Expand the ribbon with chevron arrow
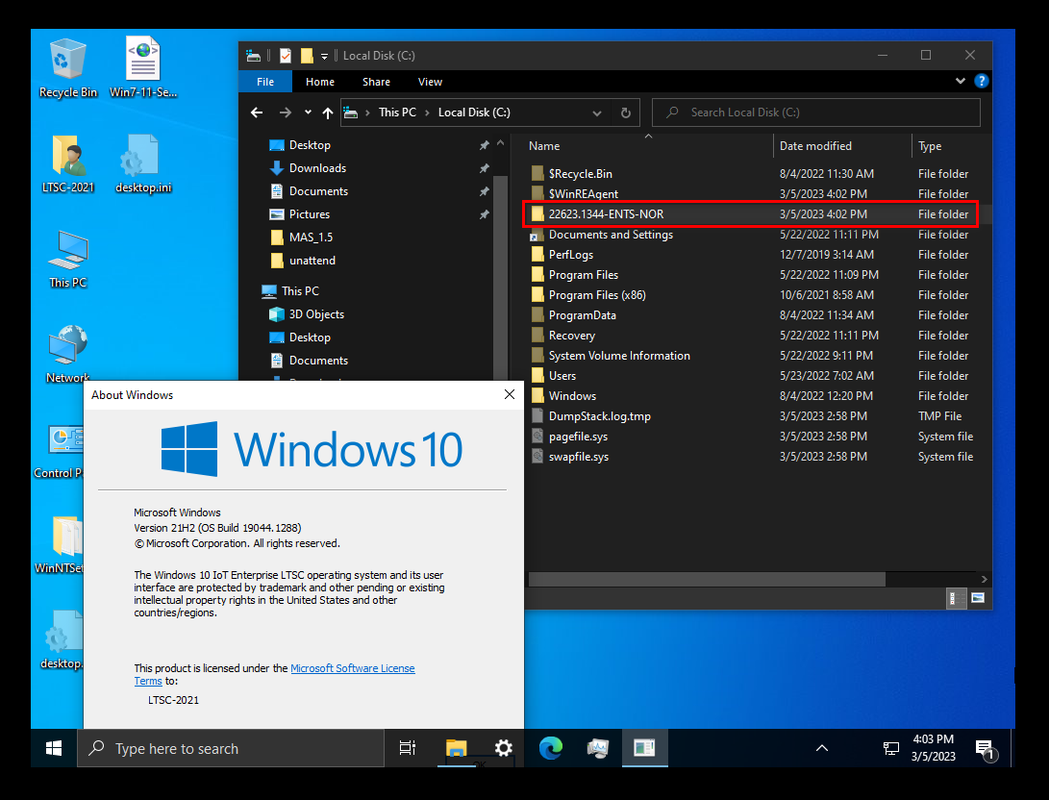 [x=960, y=81]
